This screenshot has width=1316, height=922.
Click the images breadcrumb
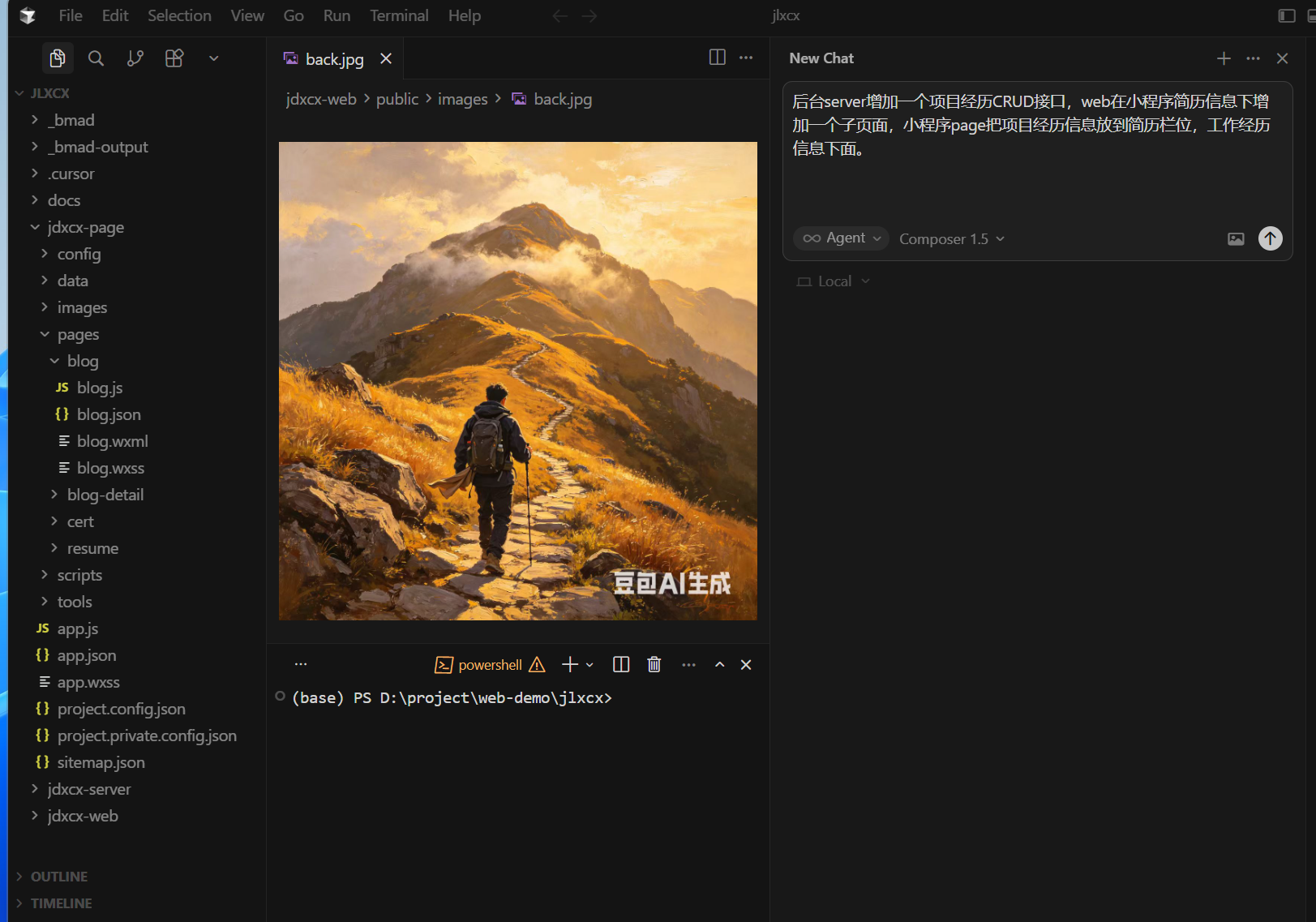point(463,99)
